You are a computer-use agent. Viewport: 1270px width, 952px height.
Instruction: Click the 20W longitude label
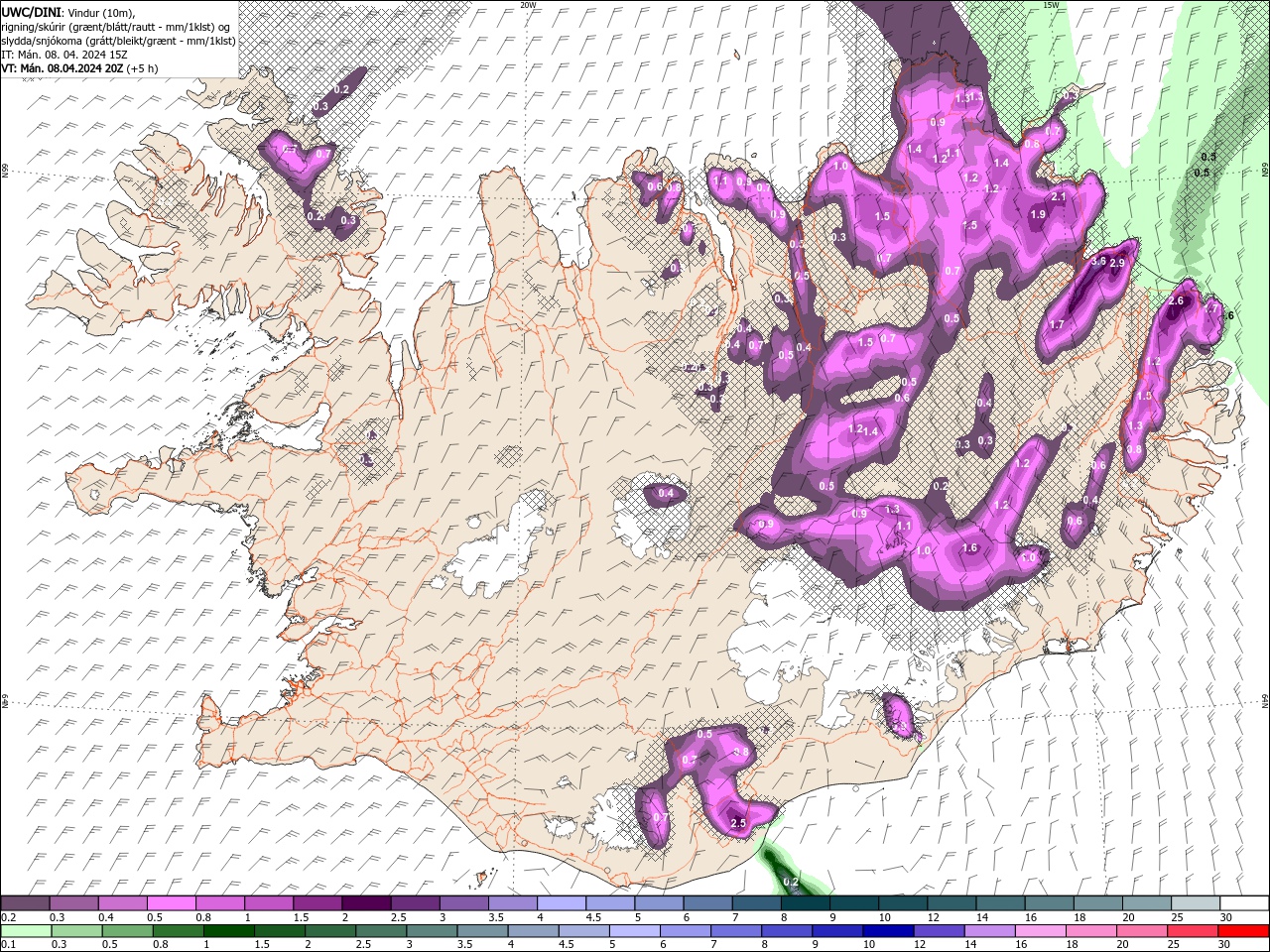point(528,5)
